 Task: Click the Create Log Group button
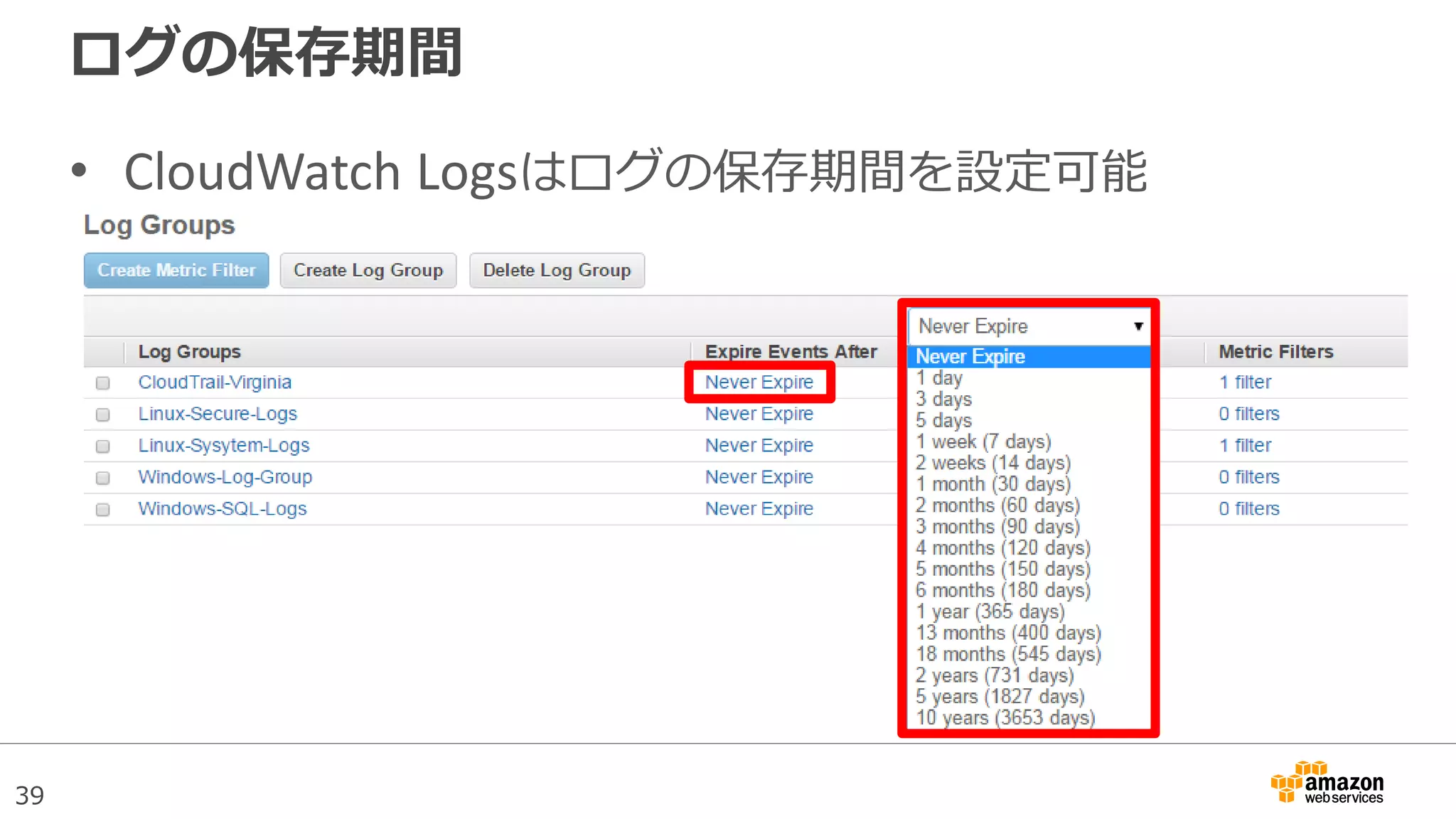point(368,270)
